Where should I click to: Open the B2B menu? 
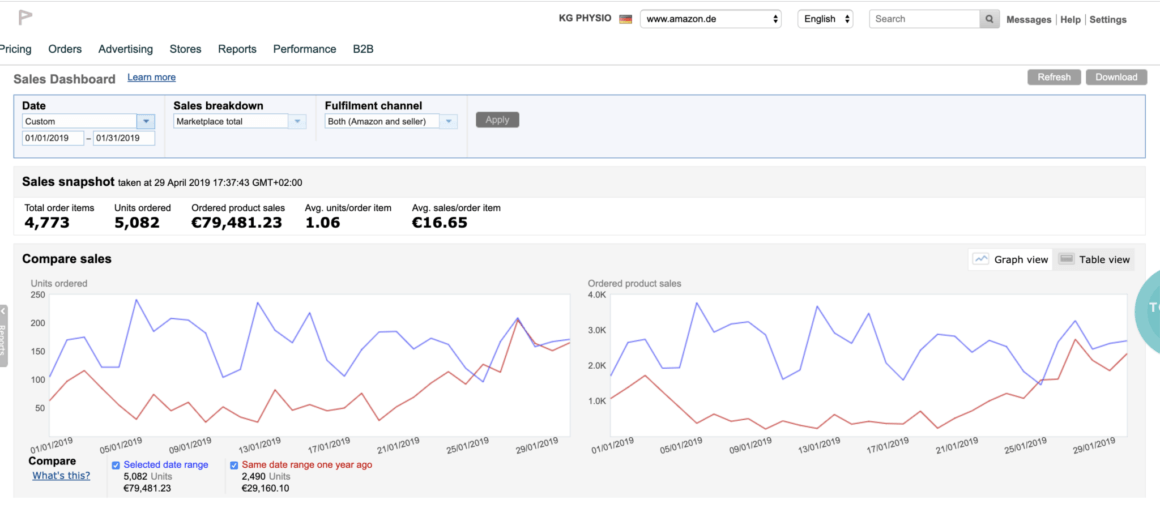(363, 50)
